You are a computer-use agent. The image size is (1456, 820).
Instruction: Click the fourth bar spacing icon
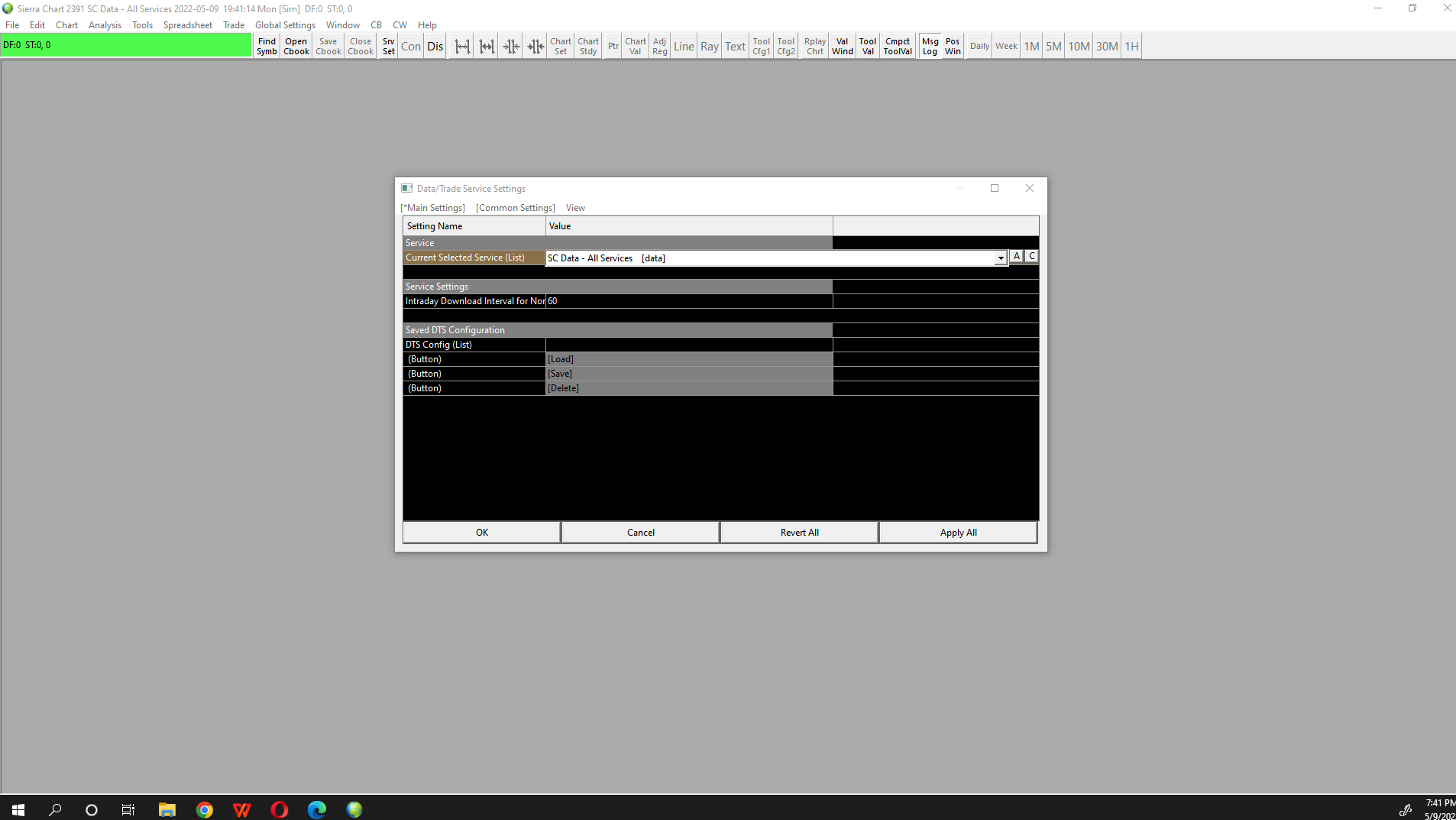535,47
